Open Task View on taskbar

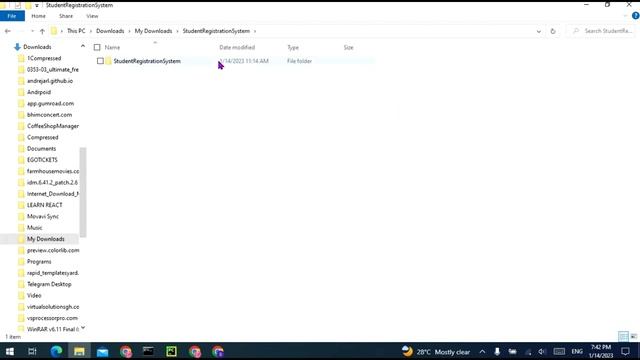click(32, 351)
